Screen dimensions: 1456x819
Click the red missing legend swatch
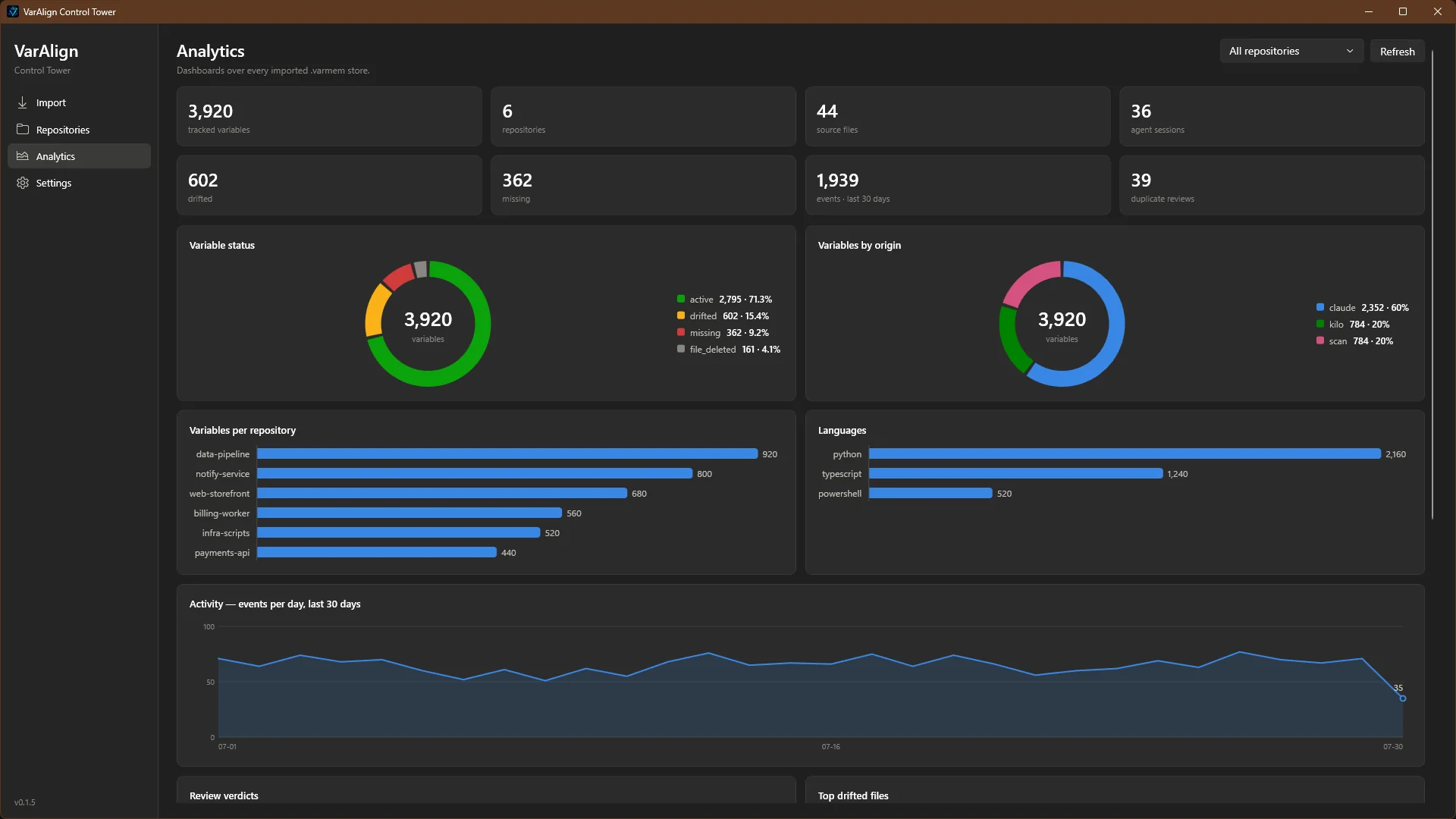tap(681, 332)
